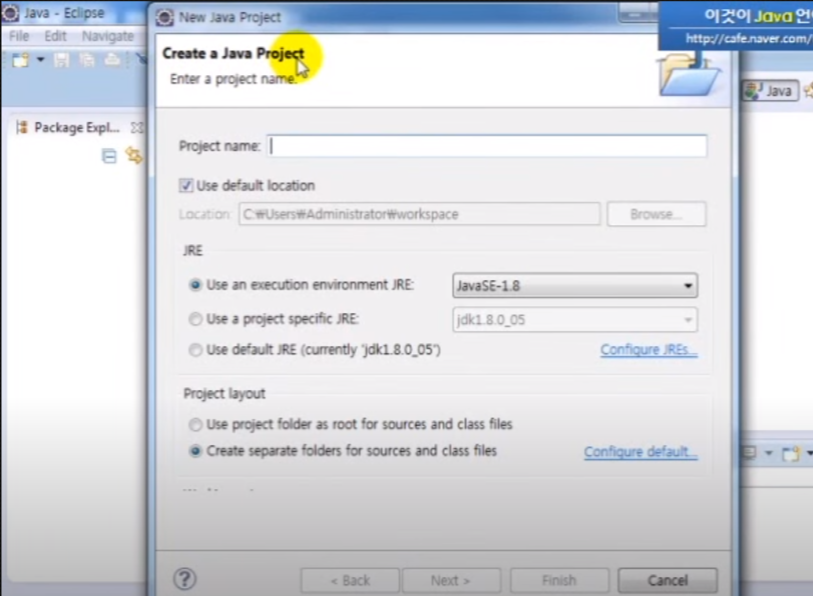Image resolution: width=813 pixels, height=596 pixels.
Task: Open the Configure default link
Action: pos(640,452)
